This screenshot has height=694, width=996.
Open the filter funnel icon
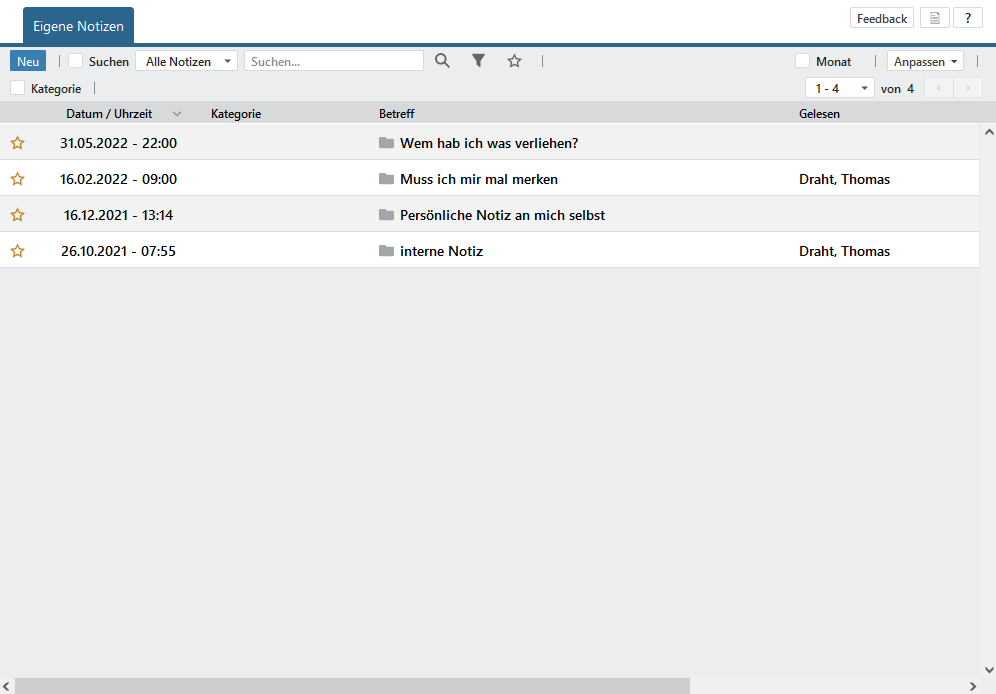pyautogui.click(x=478, y=61)
